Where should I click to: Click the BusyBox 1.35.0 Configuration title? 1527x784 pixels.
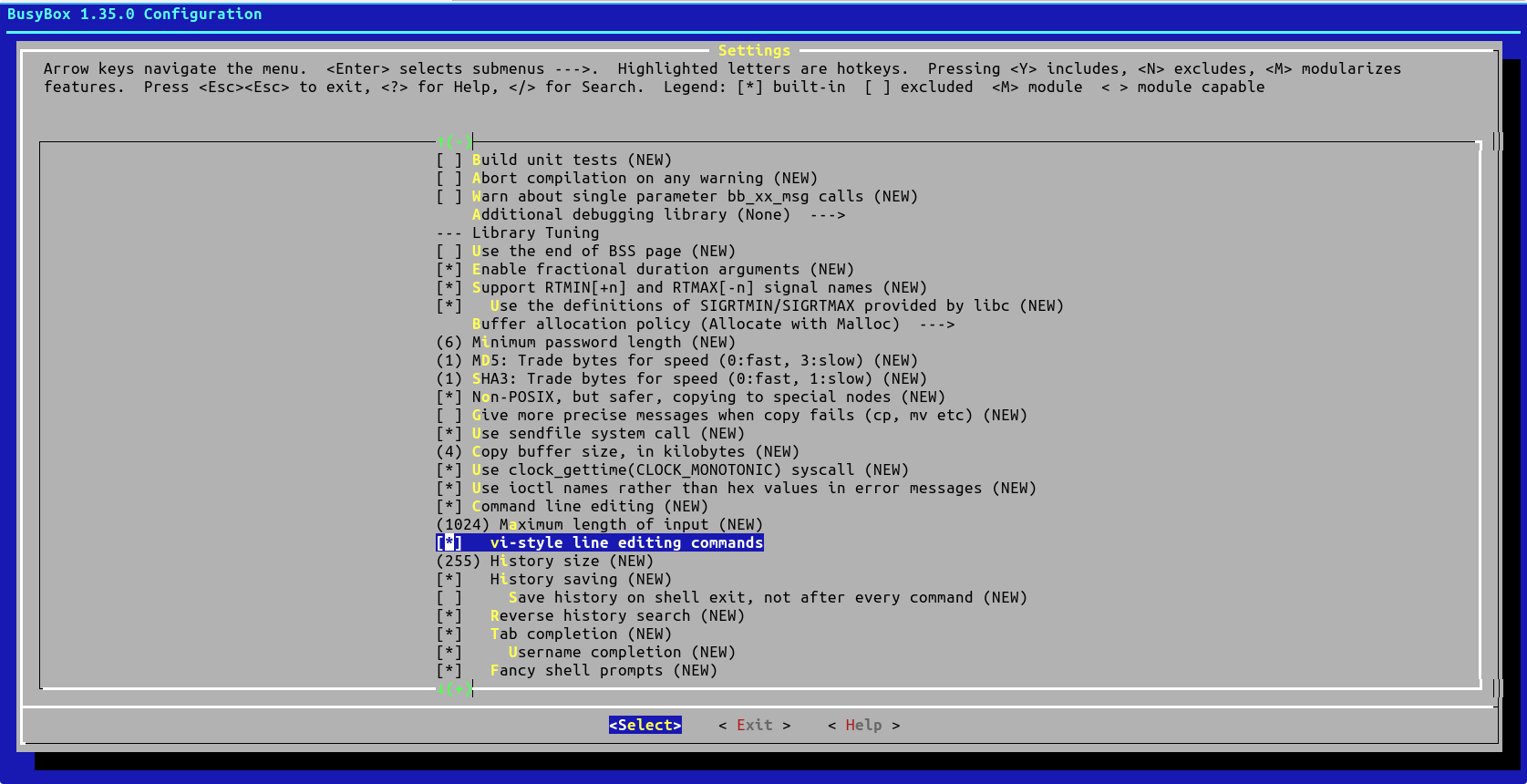135,14
